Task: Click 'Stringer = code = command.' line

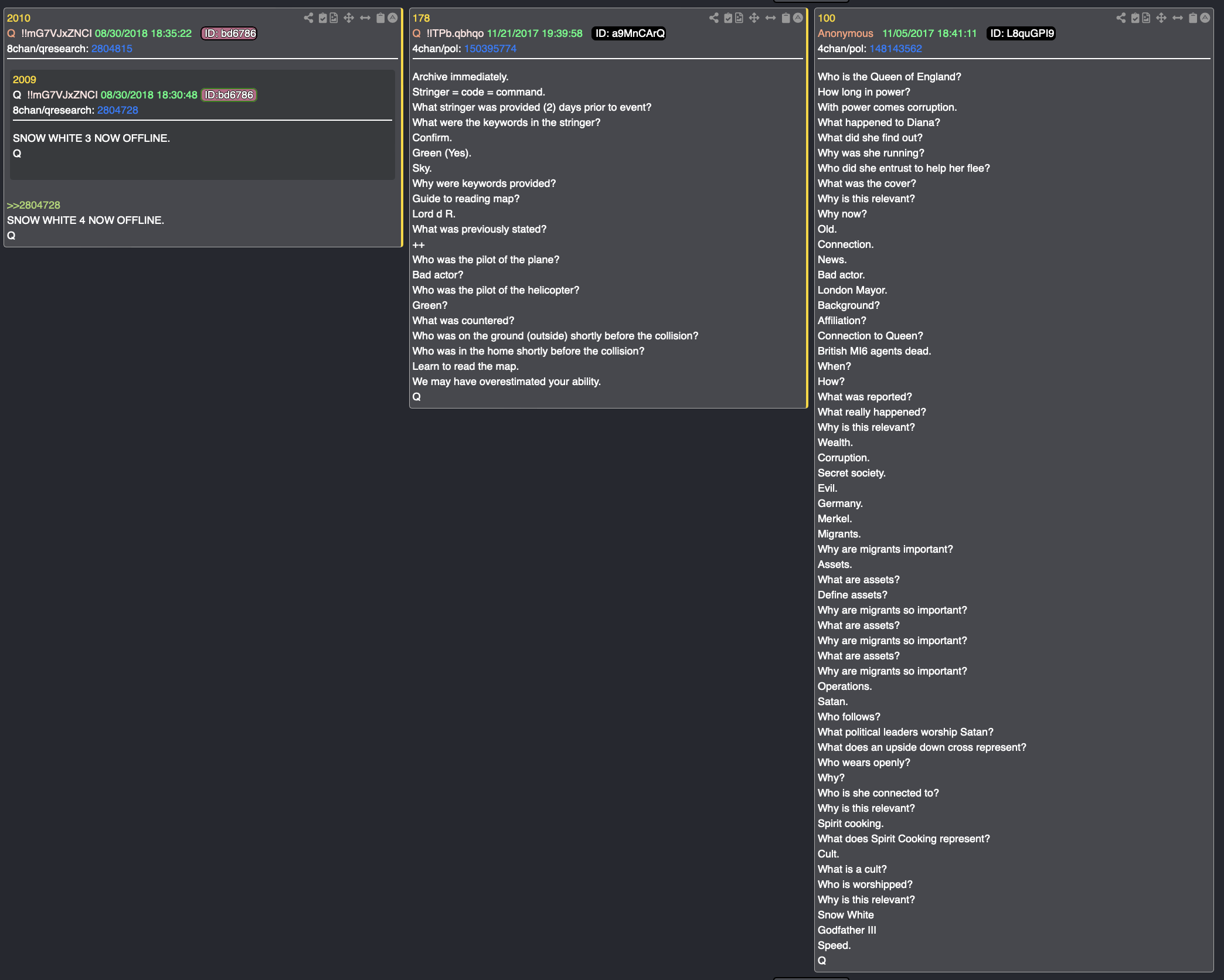Action: tap(478, 92)
